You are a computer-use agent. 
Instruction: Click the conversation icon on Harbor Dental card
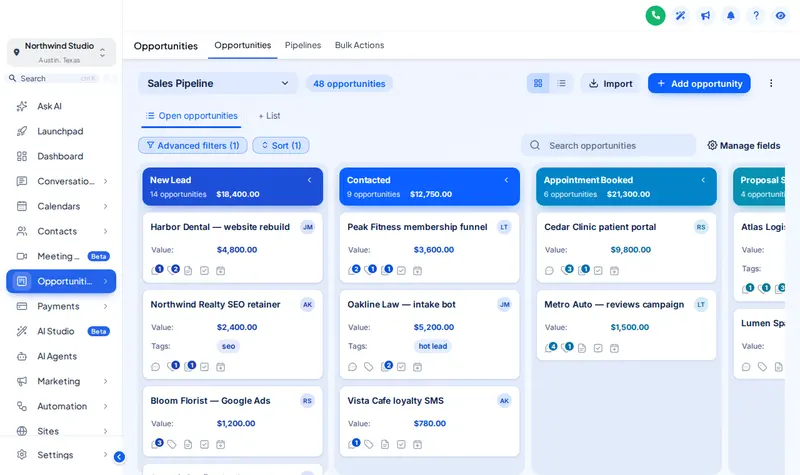(157, 270)
